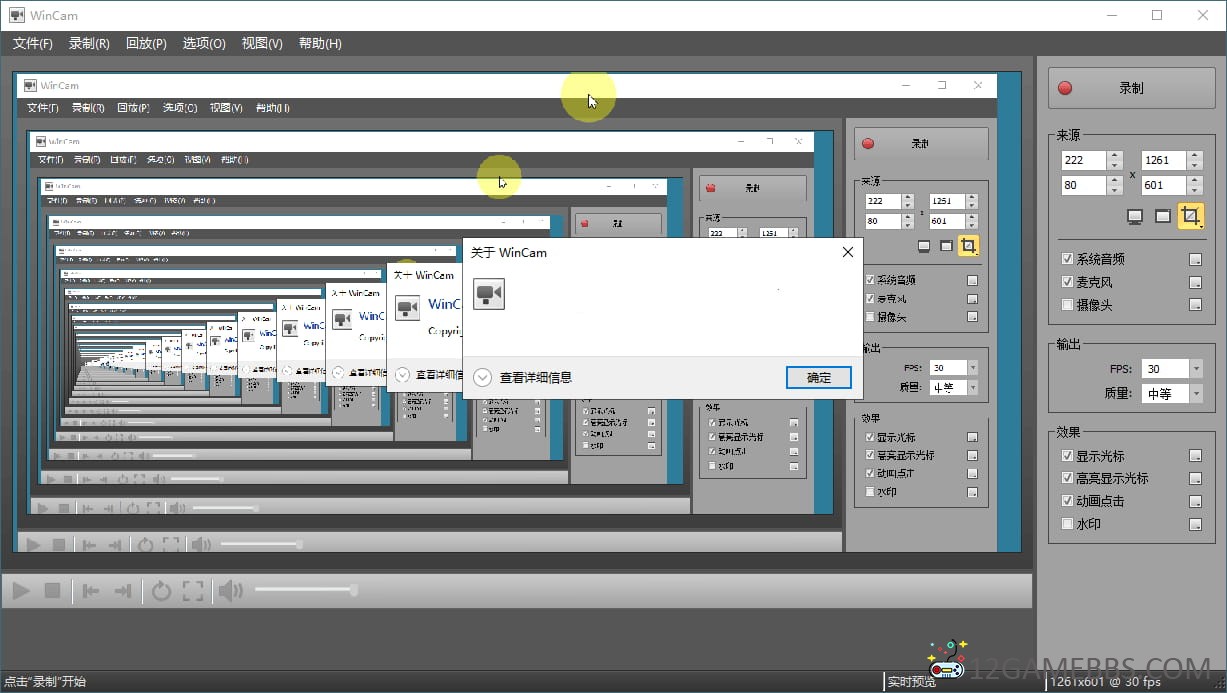Toggle the 系统音频 checkbox
This screenshot has height=693, width=1227.
pos(1067,259)
